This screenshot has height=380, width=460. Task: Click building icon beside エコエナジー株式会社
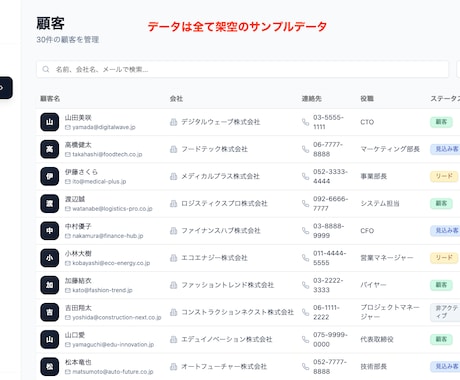pyautogui.click(x=173, y=258)
